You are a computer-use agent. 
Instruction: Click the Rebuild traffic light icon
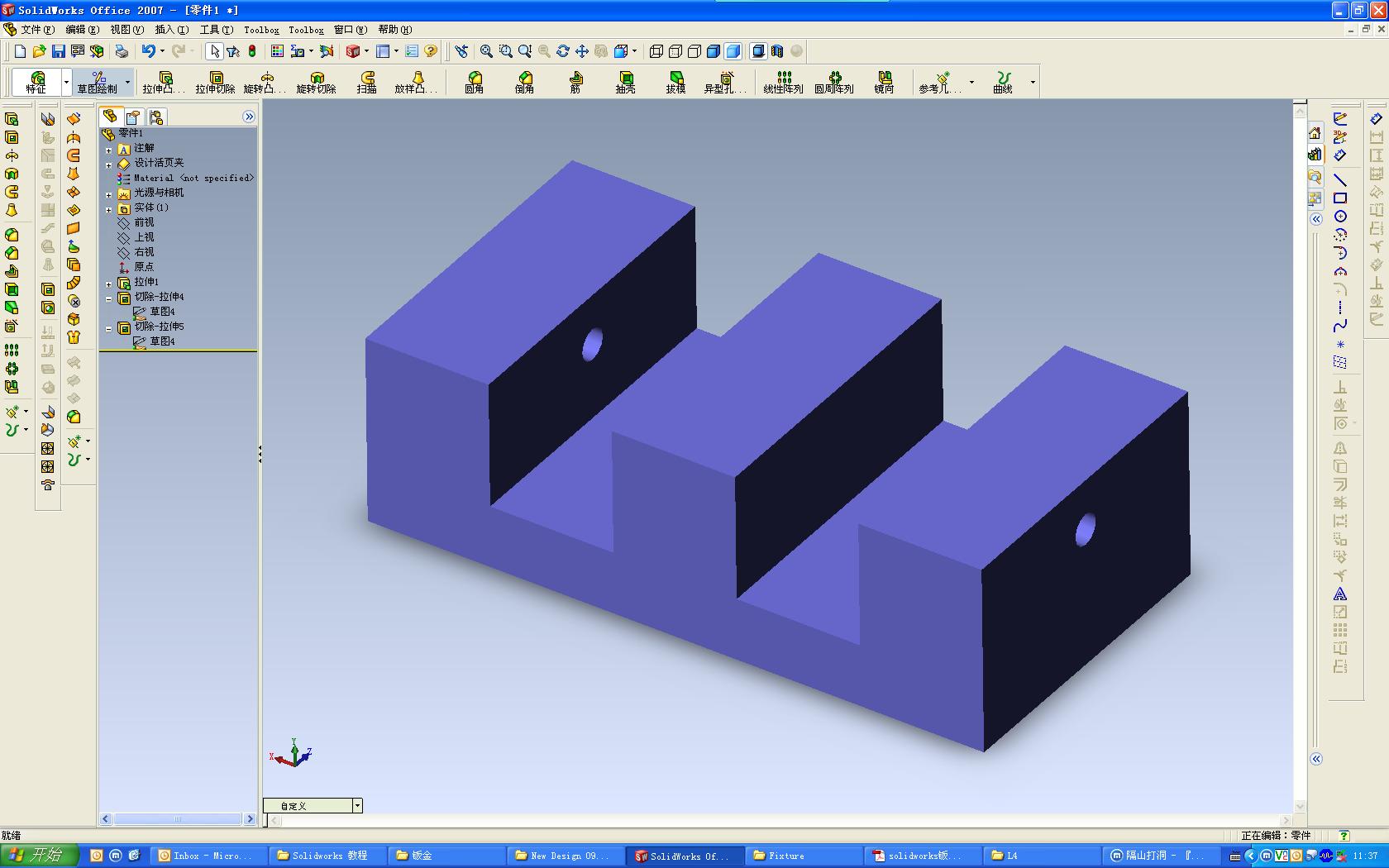(252, 51)
